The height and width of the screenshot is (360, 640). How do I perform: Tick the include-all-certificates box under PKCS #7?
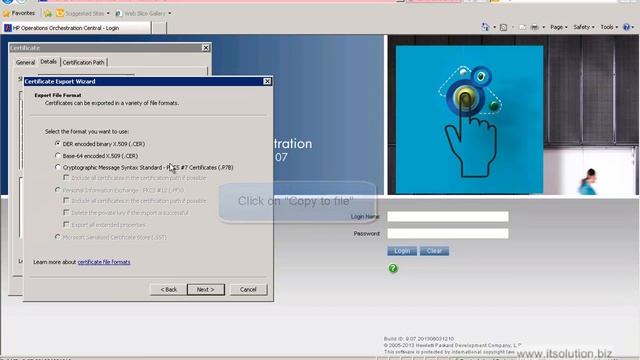(x=66, y=178)
